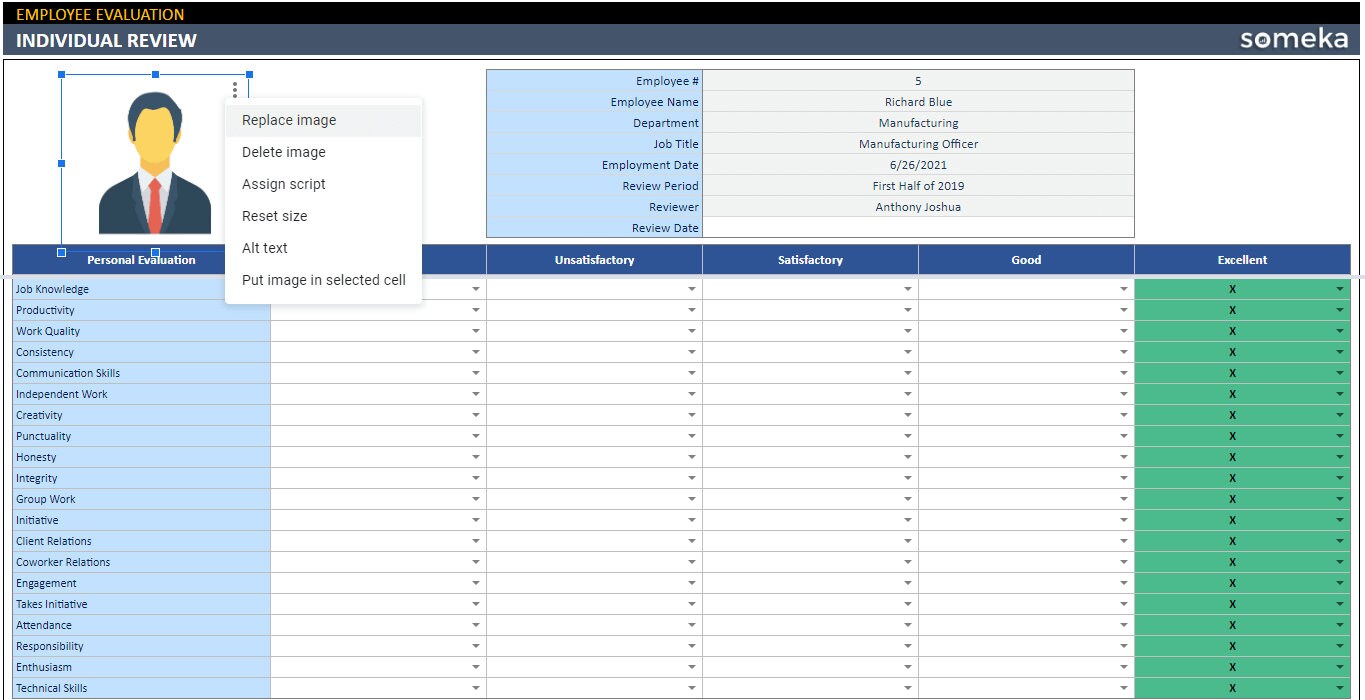This screenshot has height=700, width=1365.
Task: Select Replace image from the context menu
Action: [291, 120]
